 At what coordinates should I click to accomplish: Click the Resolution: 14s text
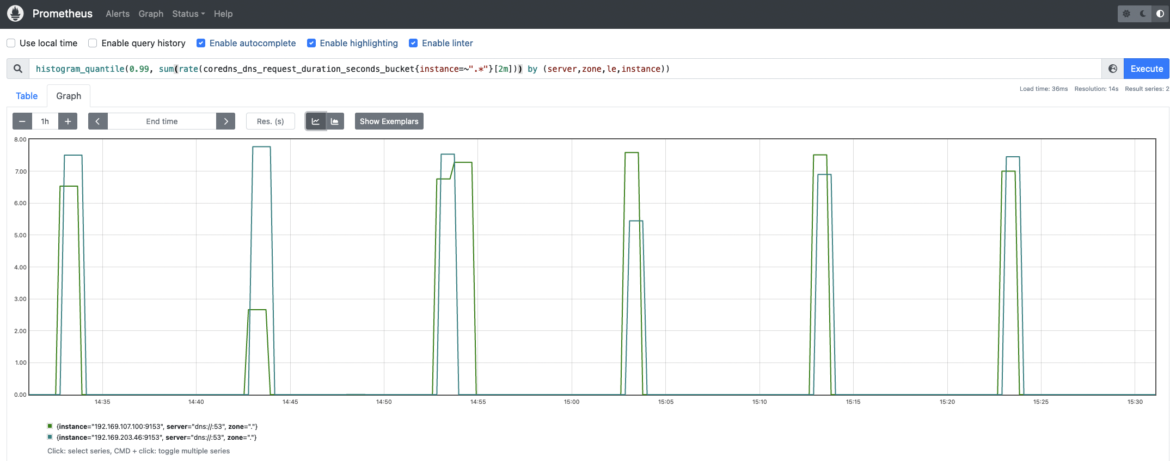tap(1096, 89)
